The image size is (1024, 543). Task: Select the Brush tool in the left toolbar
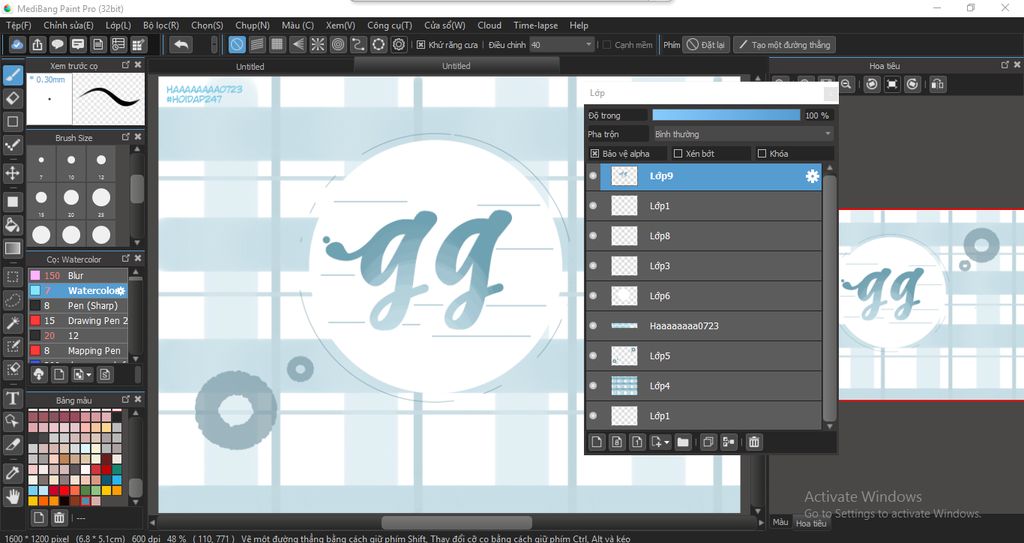click(12, 75)
